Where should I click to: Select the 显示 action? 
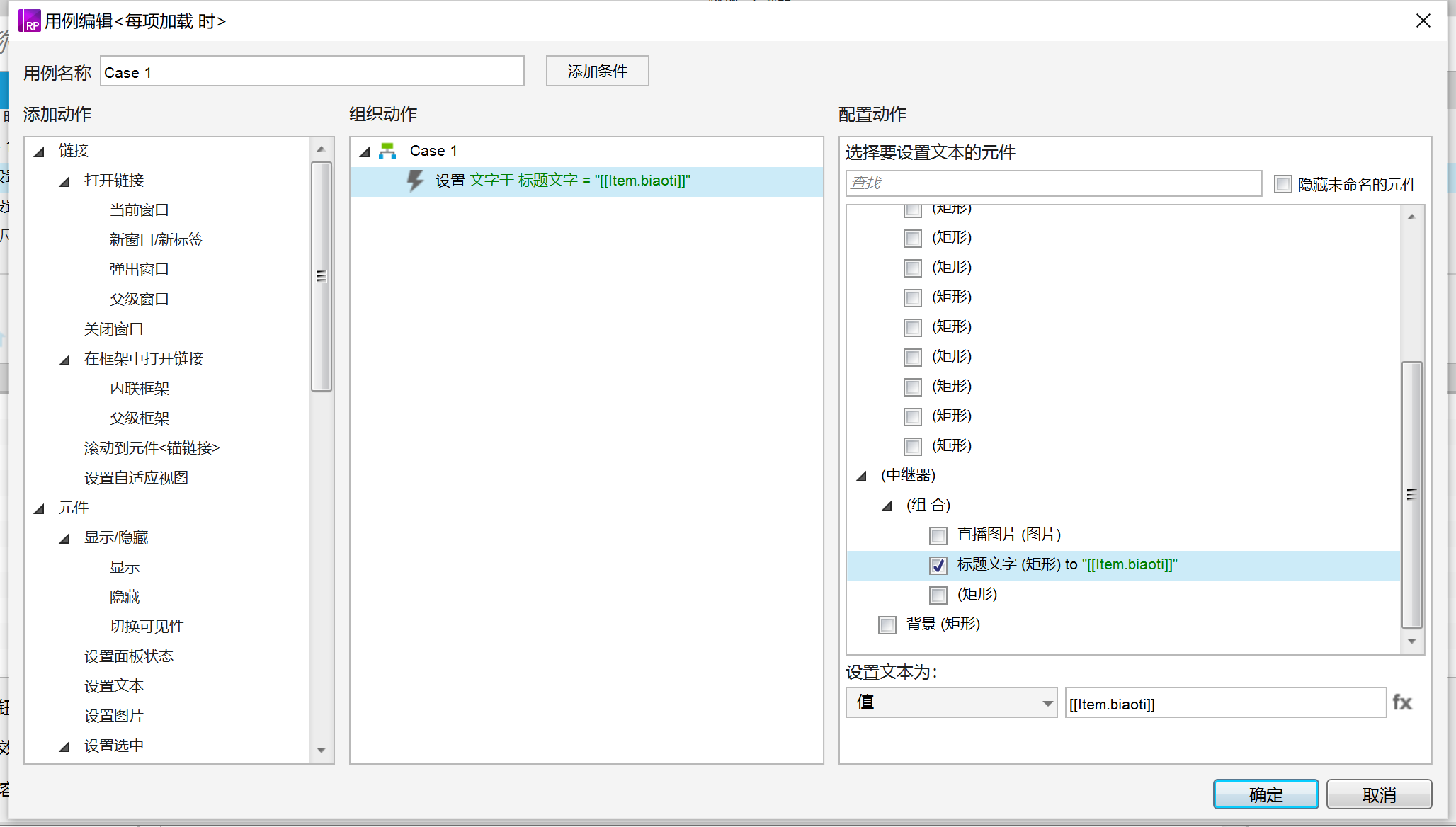(x=125, y=567)
